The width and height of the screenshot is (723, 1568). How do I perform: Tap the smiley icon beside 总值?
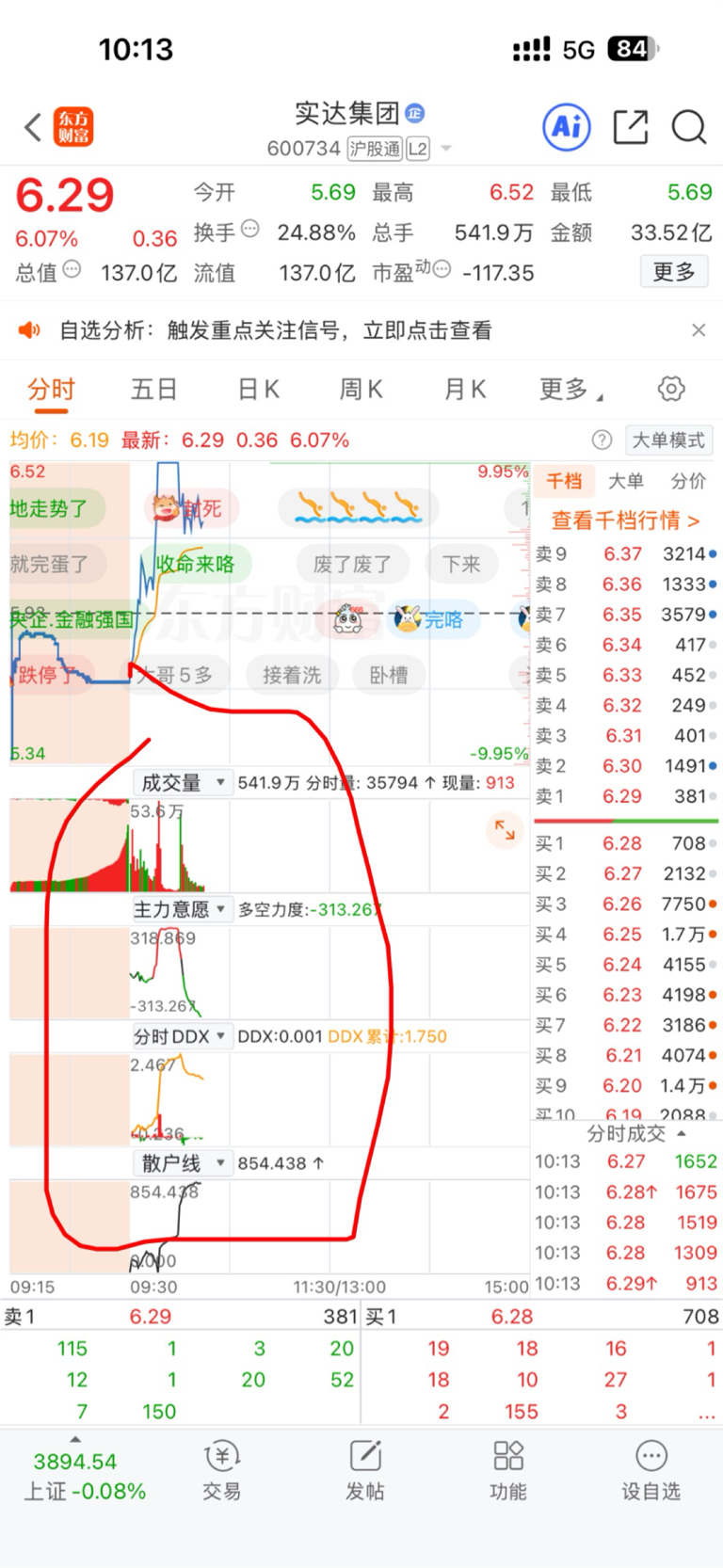pos(72,269)
